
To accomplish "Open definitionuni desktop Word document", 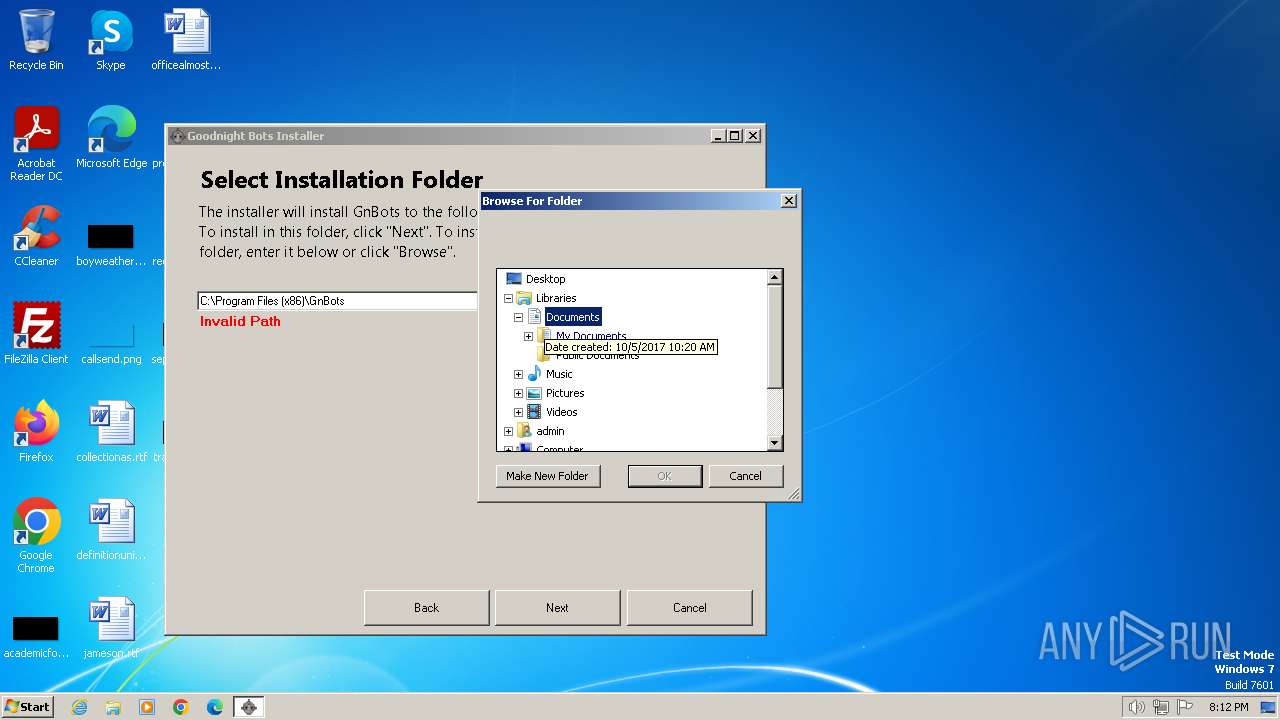I will coord(111,530).
